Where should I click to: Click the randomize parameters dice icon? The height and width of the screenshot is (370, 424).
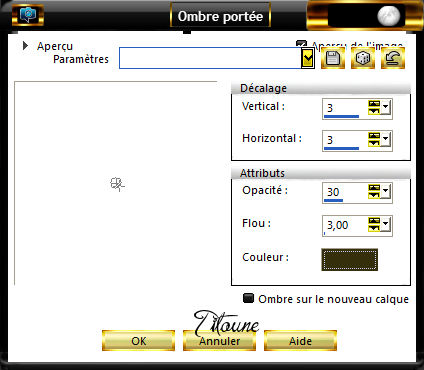click(363, 58)
